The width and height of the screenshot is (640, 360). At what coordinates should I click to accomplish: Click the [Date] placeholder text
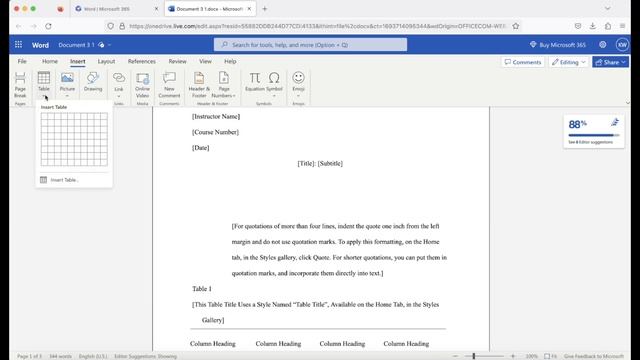[x=200, y=148]
